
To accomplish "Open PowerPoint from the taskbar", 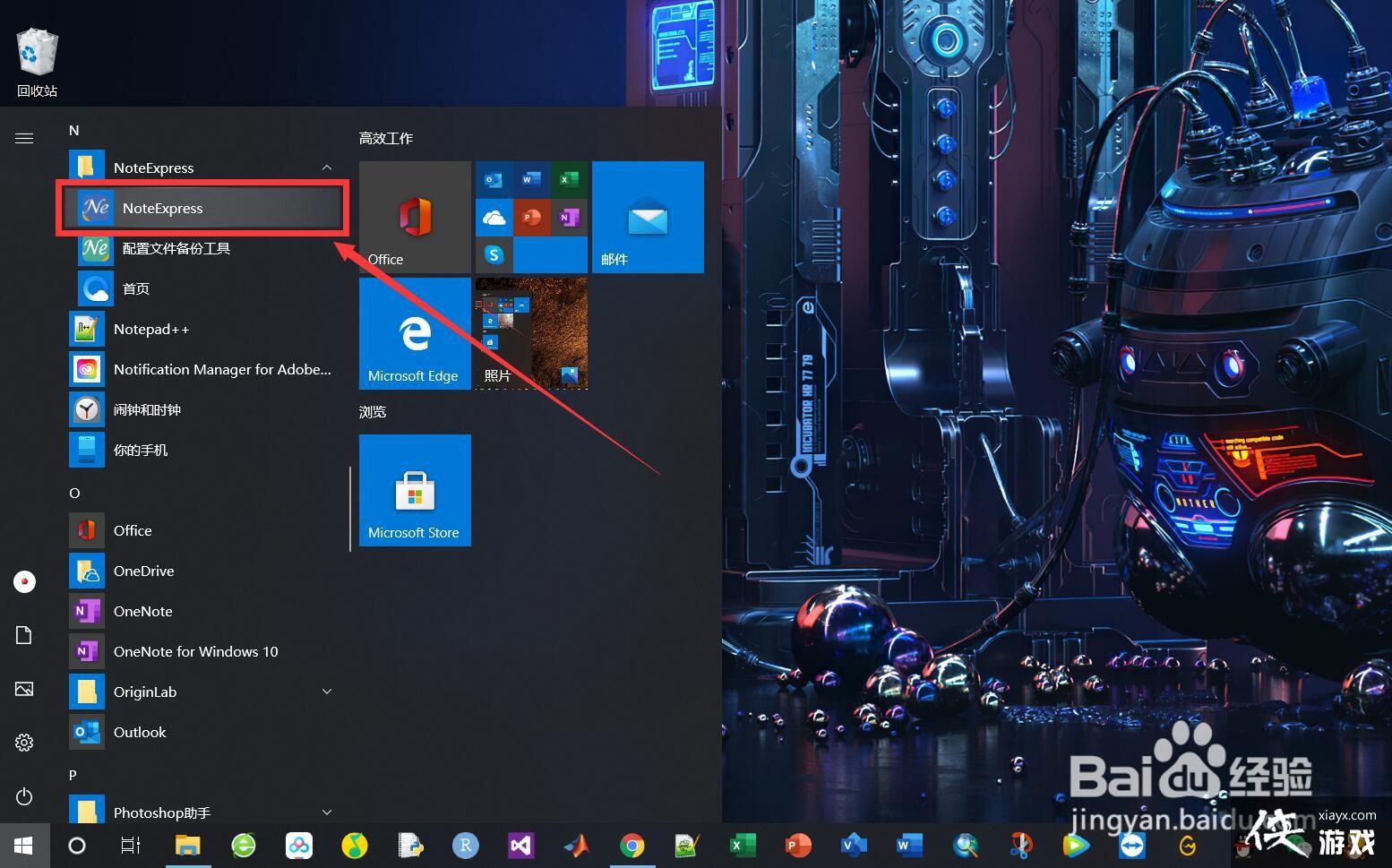I will 798,846.
